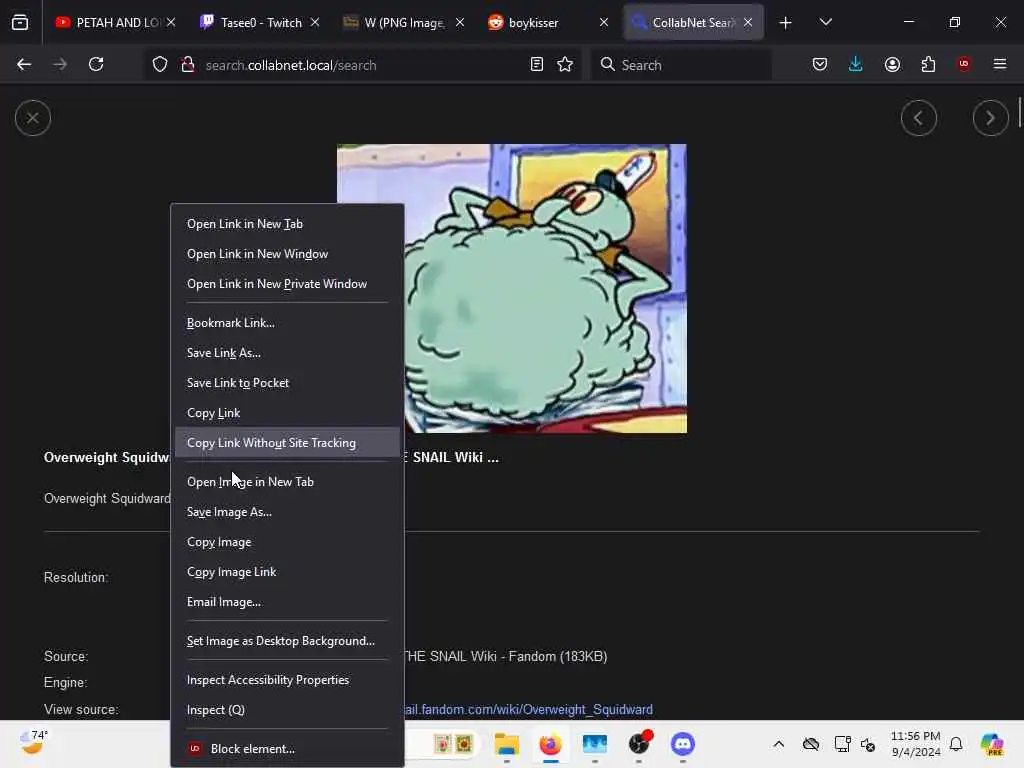The width and height of the screenshot is (1024, 768).
Task: Close the CollabNet Search tab
Action: [748, 22]
